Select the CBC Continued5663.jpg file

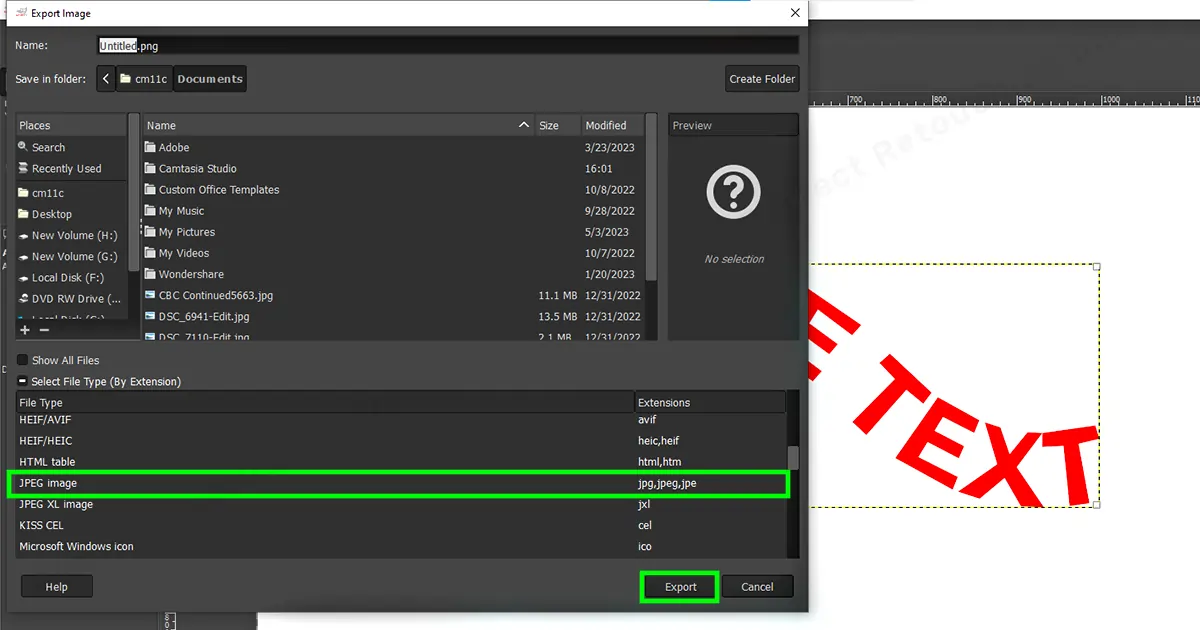pos(215,296)
